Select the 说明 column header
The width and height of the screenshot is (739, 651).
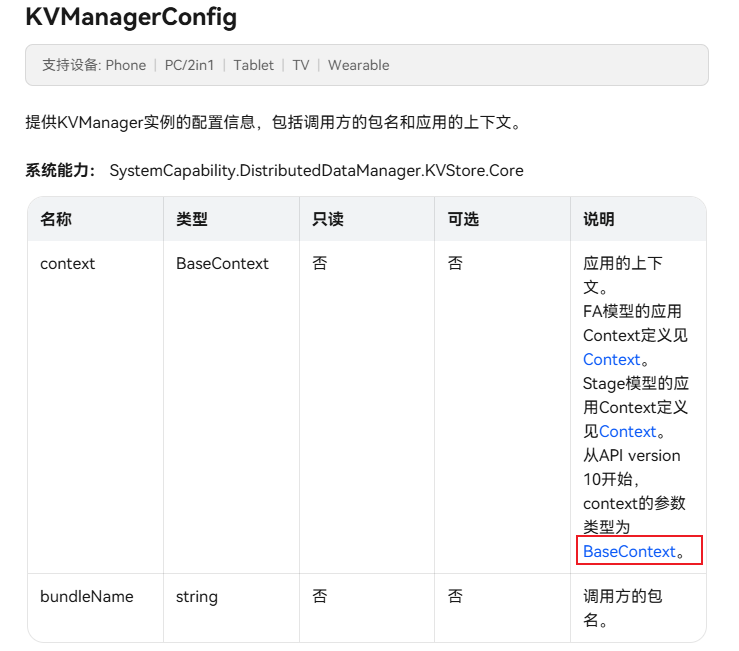599,219
